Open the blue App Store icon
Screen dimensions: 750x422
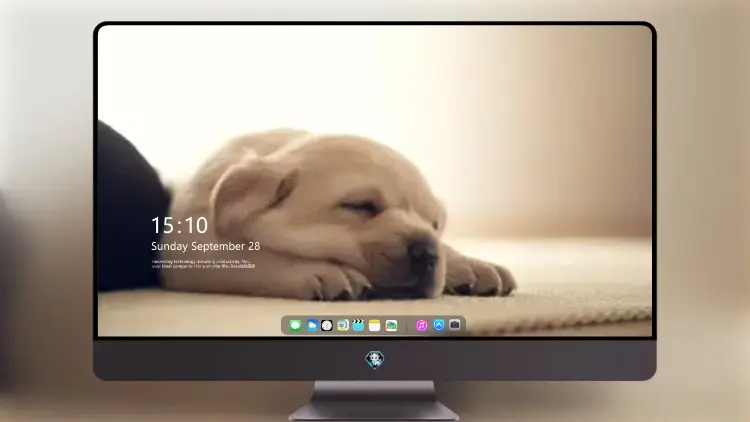click(x=439, y=325)
